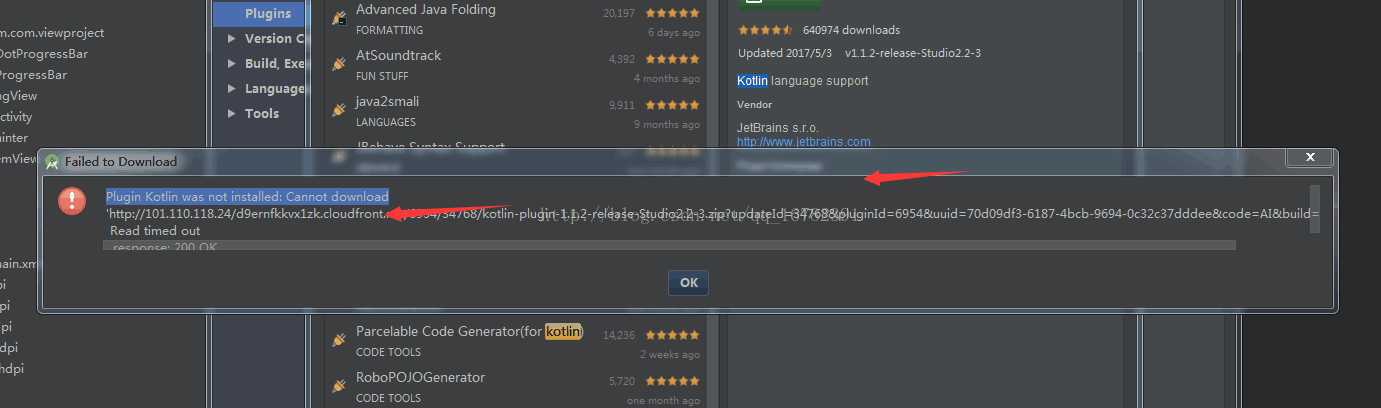1381x408 pixels.
Task: Select the AtSoundtrack plugin row
Action: [x=515, y=65]
